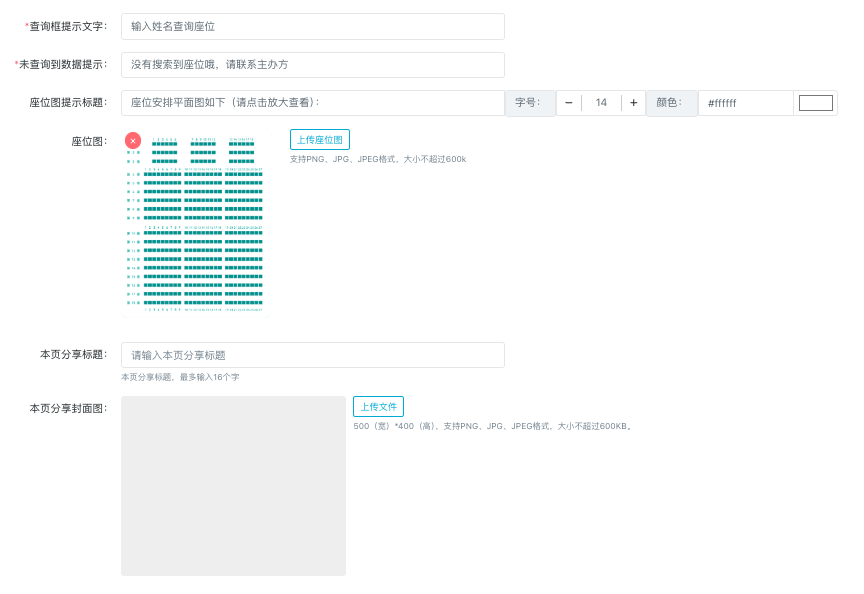Focus the 查询框提示文字 input field

coord(312,27)
